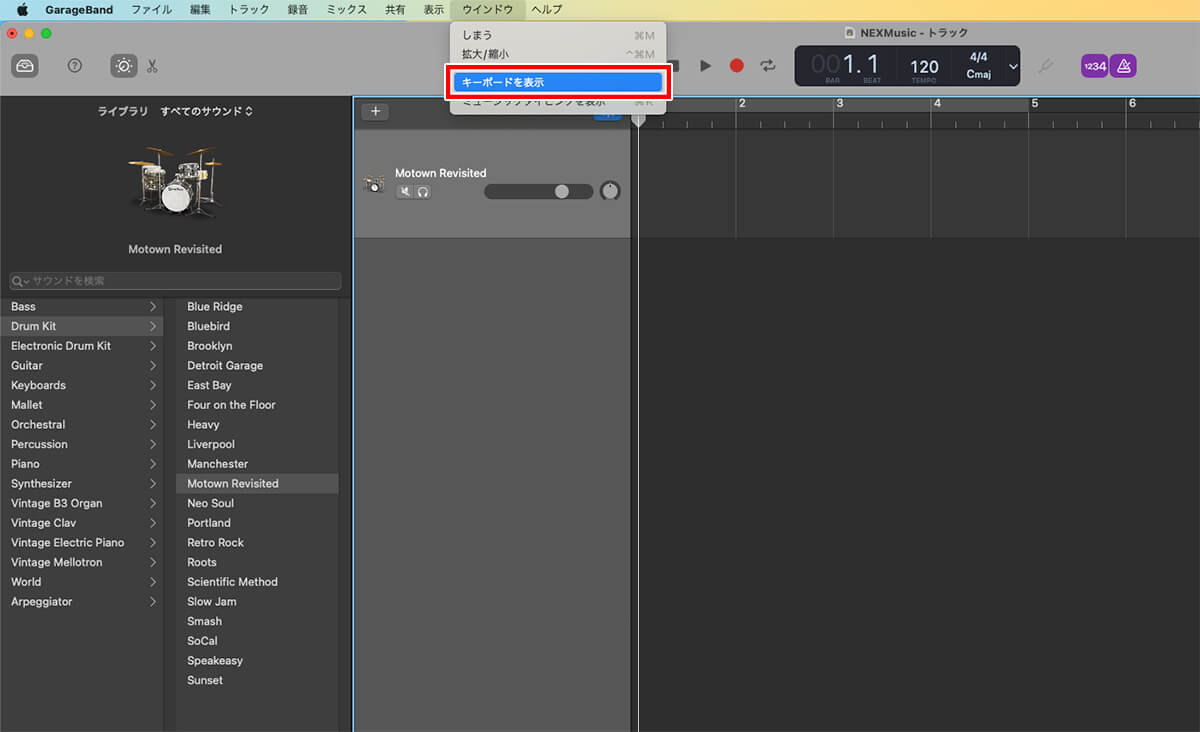
Task: Choose the Sunset drum kit
Action: tap(258, 680)
